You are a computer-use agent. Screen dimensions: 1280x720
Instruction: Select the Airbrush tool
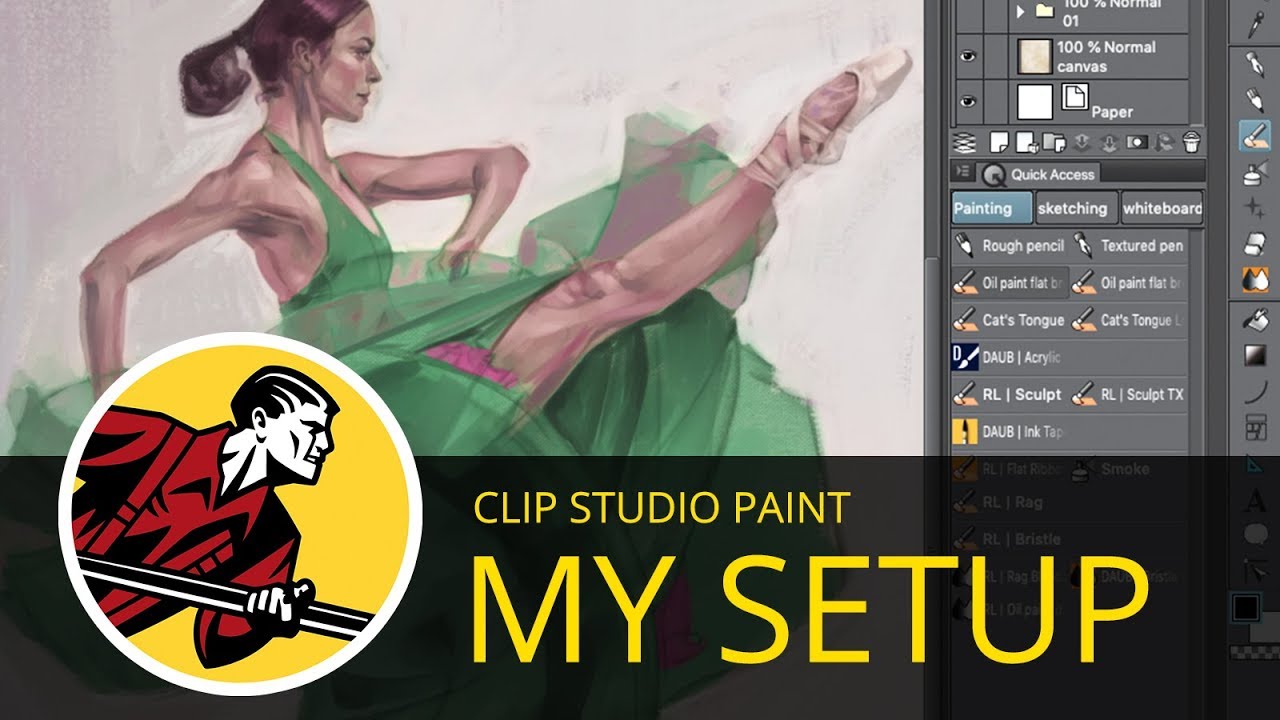[1255, 173]
